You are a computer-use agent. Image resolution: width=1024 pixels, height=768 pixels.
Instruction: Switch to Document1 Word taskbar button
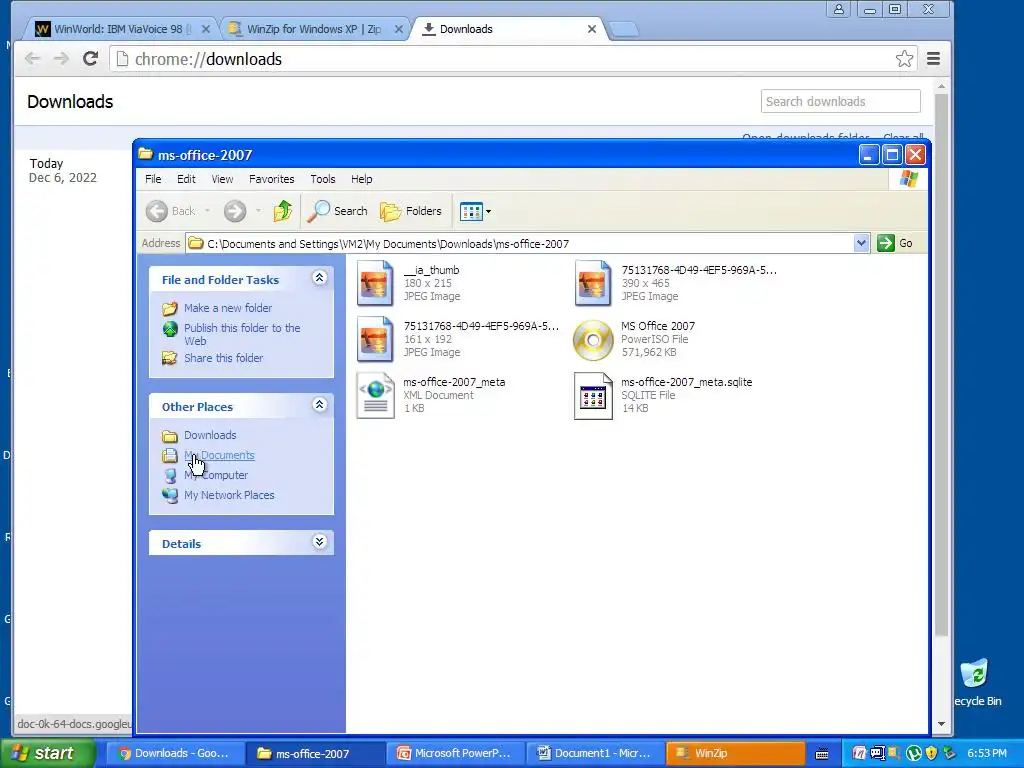[594, 753]
